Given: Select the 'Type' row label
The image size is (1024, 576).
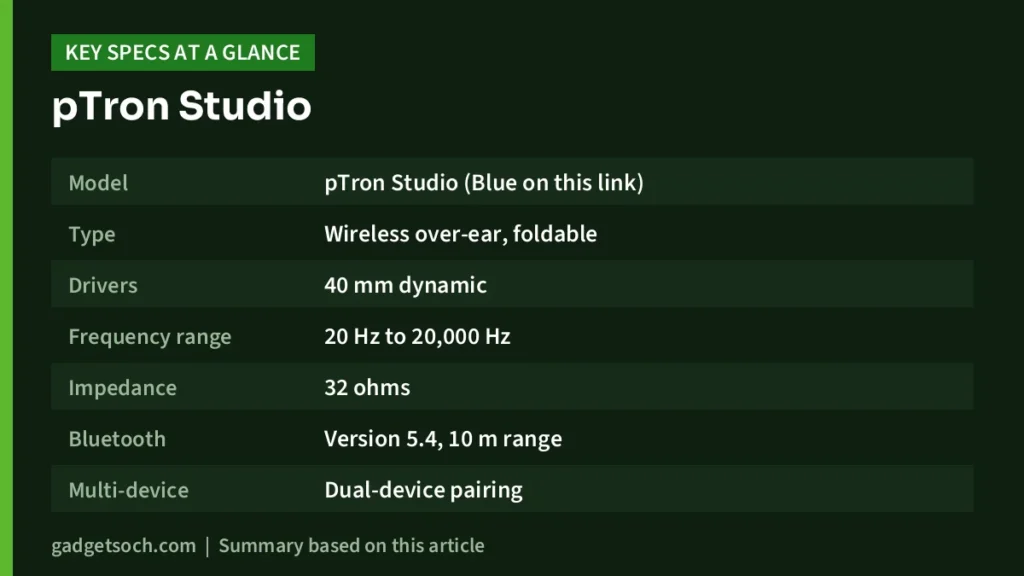Looking at the screenshot, I should coord(92,234).
